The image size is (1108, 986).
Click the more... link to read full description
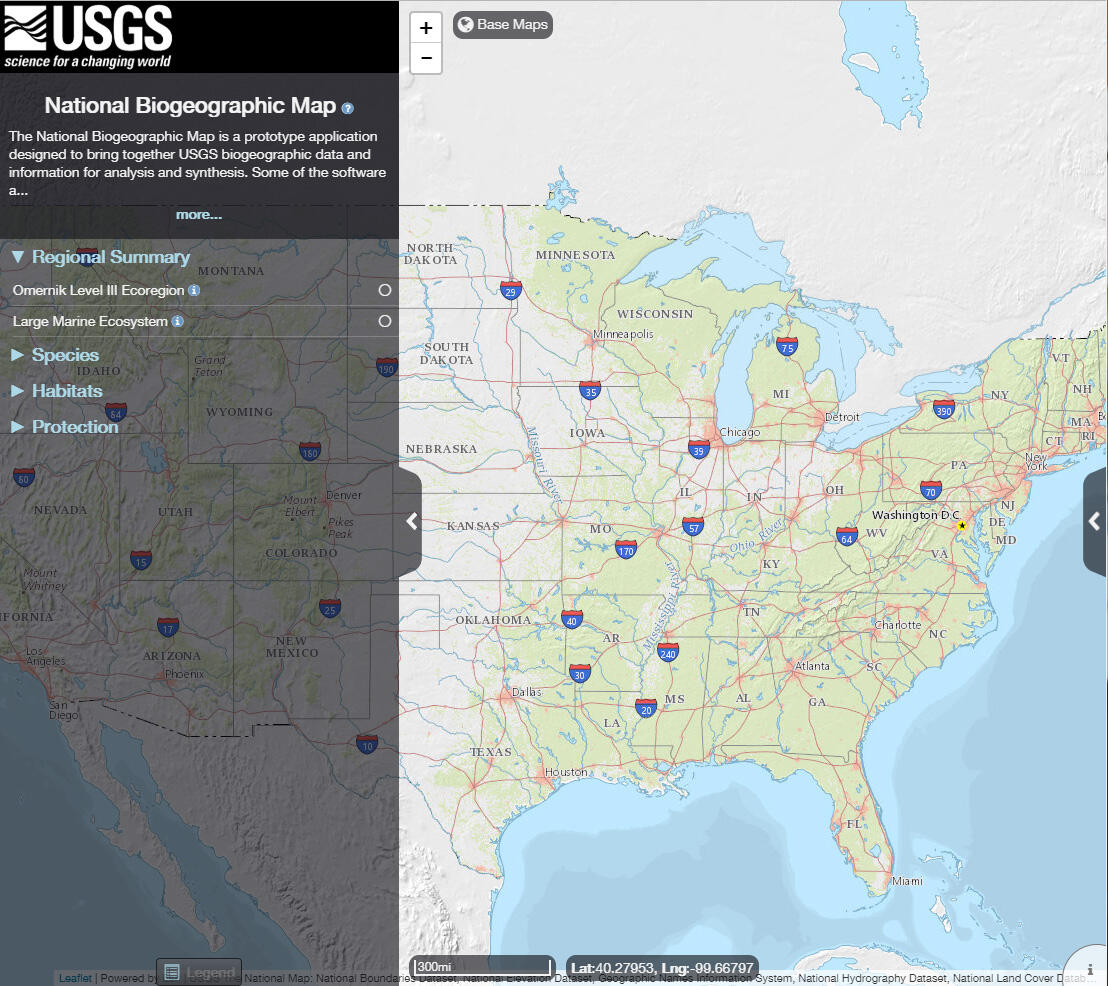tap(198, 214)
